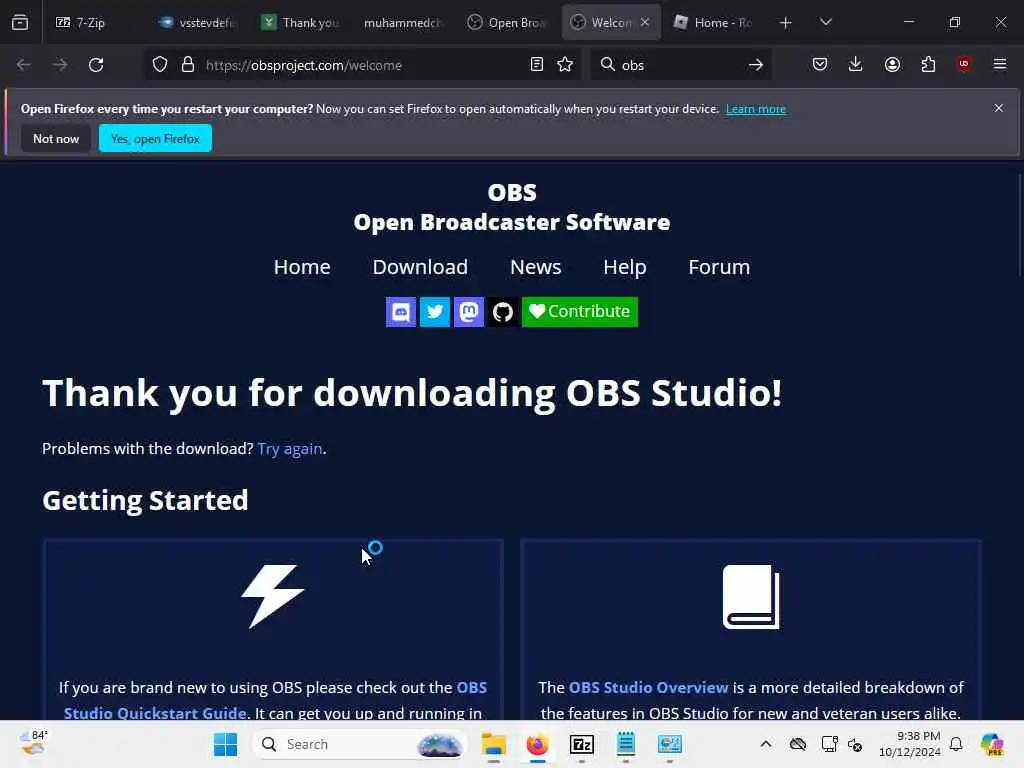
Task: Click the Try again download link
Action: 289,449
